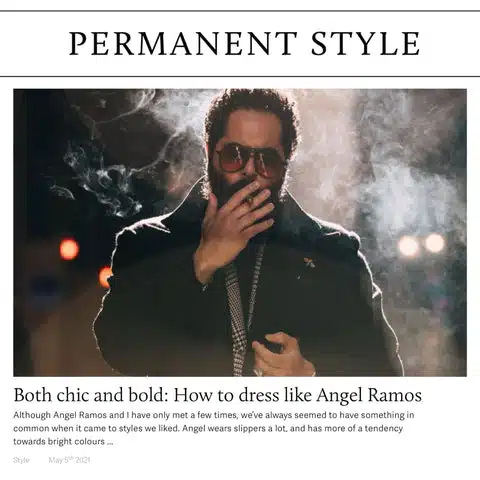Click the article excerpt paragraph
The image size is (480, 480).
213,428
